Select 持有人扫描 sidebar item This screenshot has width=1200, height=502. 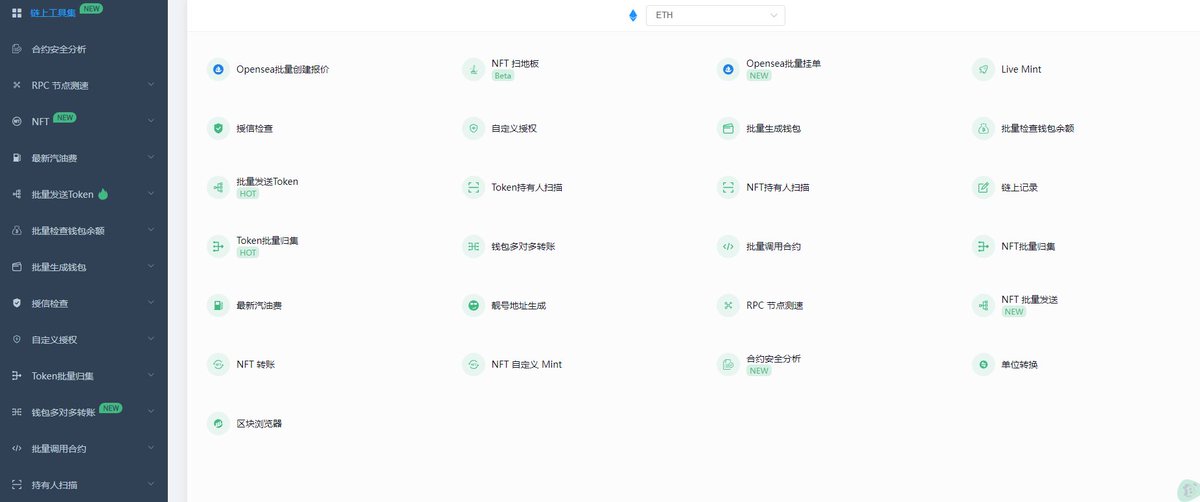coord(84,484)
